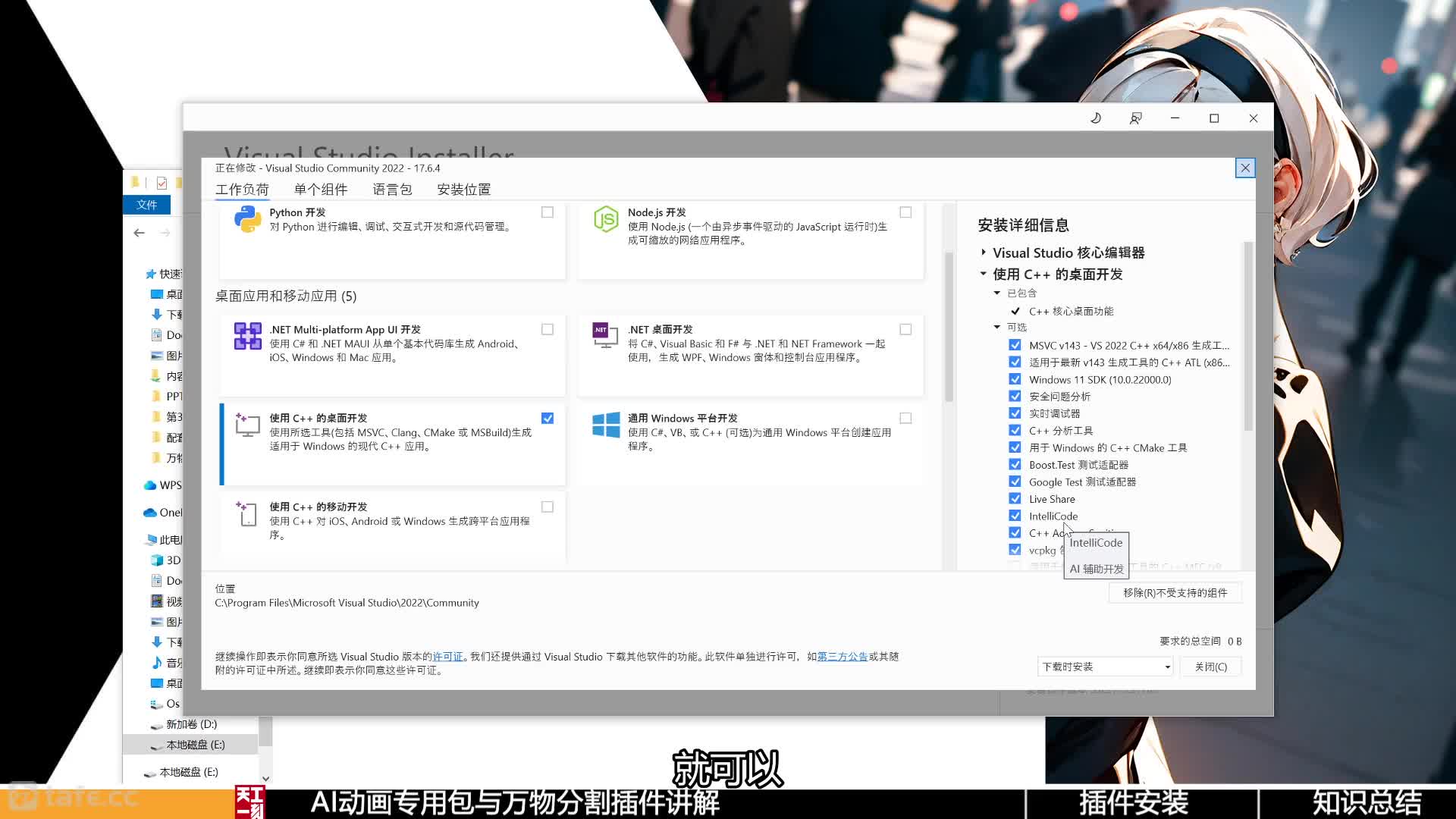Go back using File Explorer arrow

click(139, 233)
